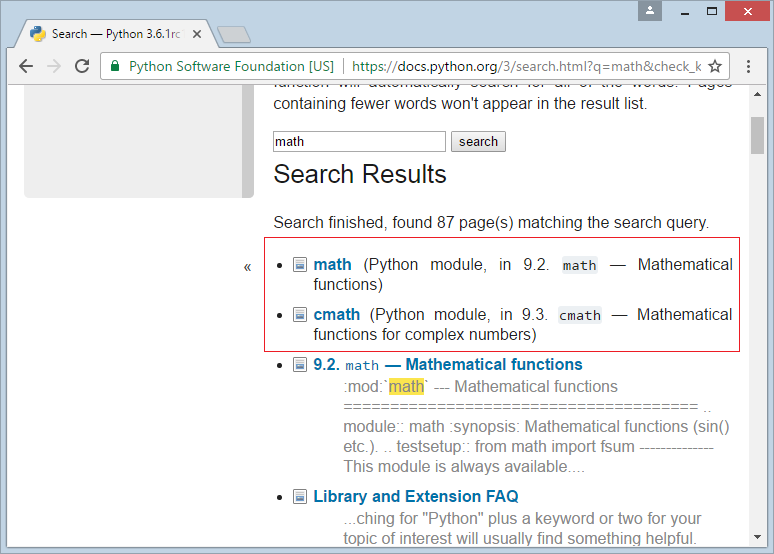Click the scrollbar up arrow

(x=758, y=94)
